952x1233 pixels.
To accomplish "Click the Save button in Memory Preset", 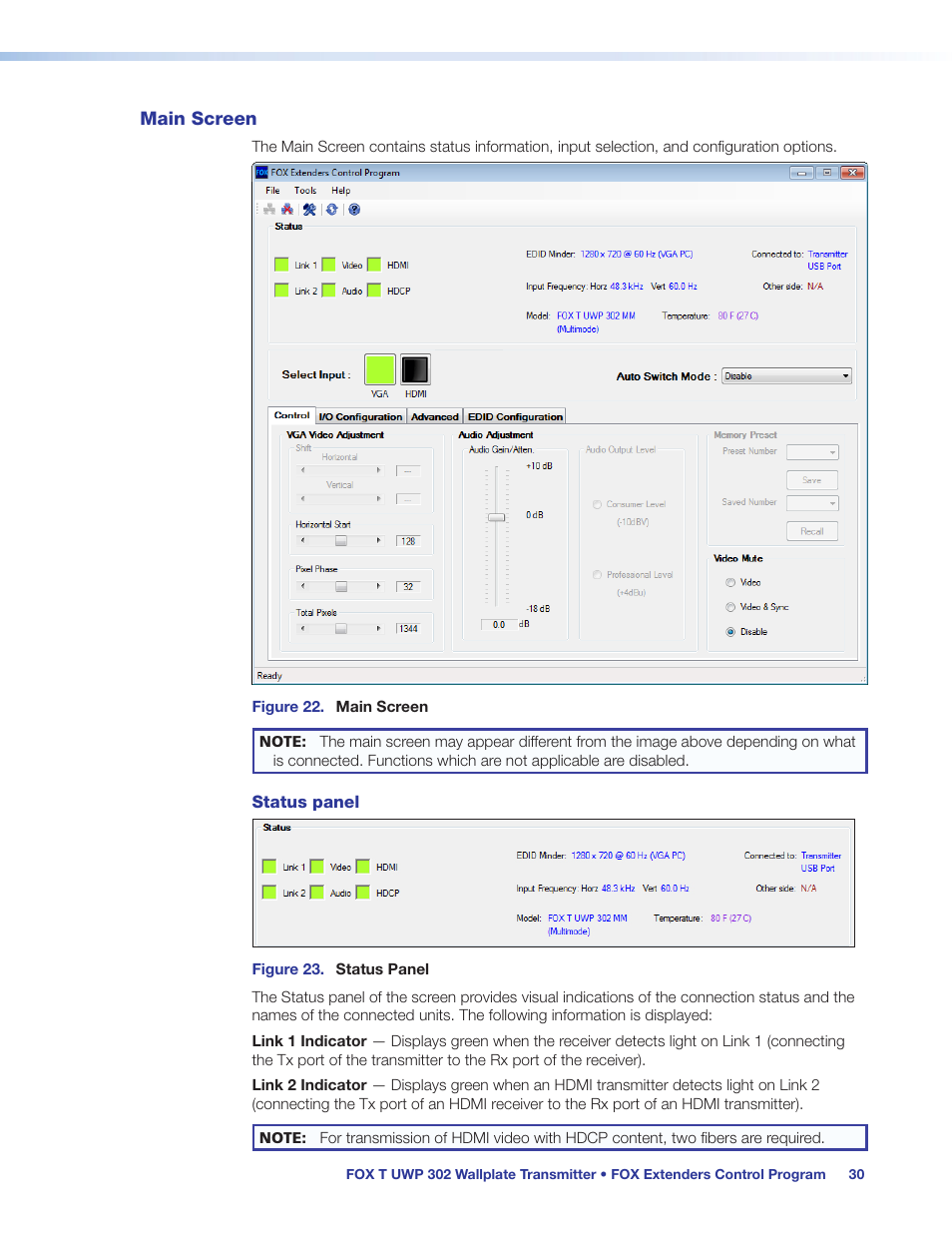I will pos(812,480).
